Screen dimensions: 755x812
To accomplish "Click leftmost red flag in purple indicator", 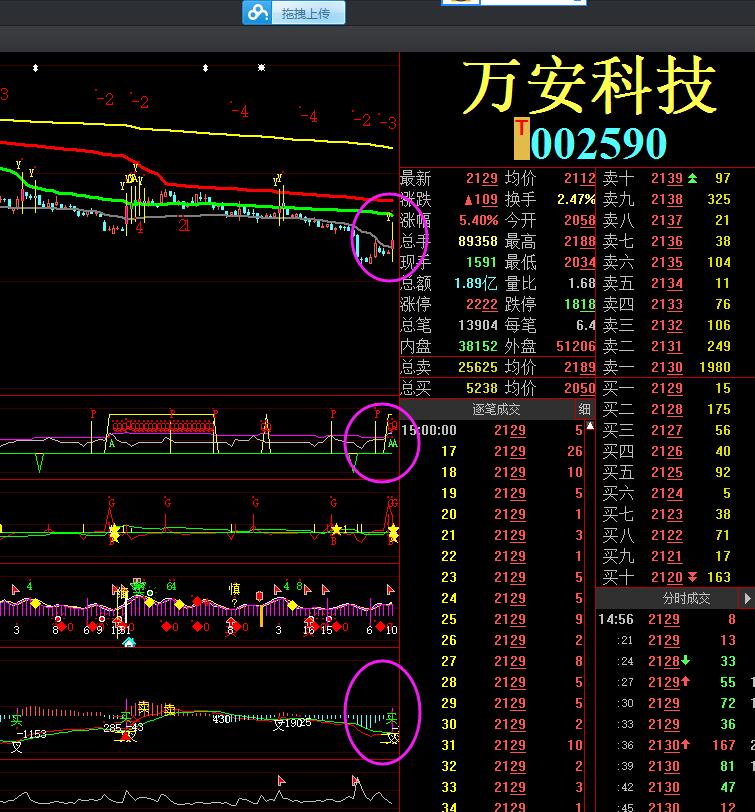I will pos(15,589).
